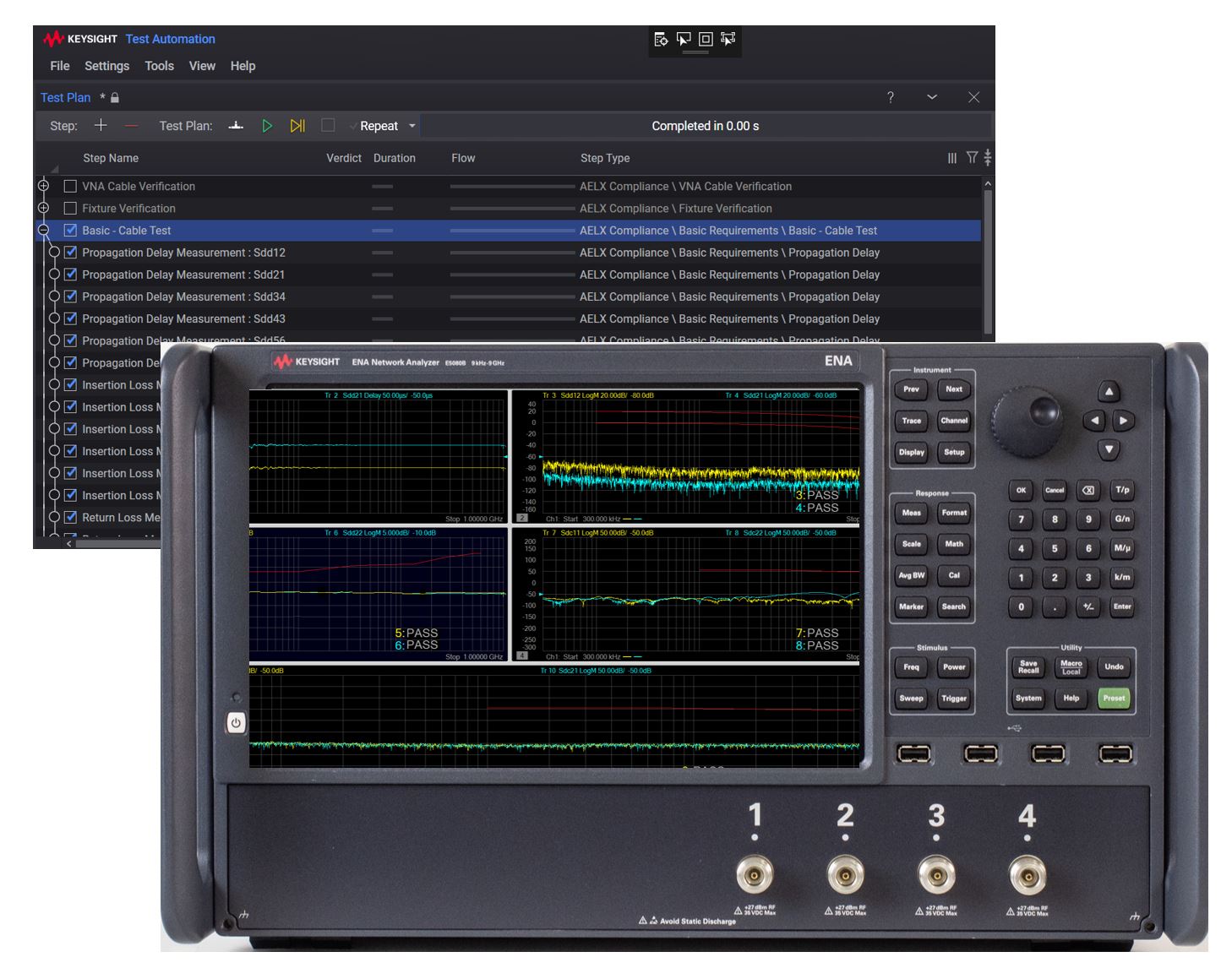Viewport: 1232px width, 979px height.
Task: Click the Test Plan help question mark
Action: [891, 97]
